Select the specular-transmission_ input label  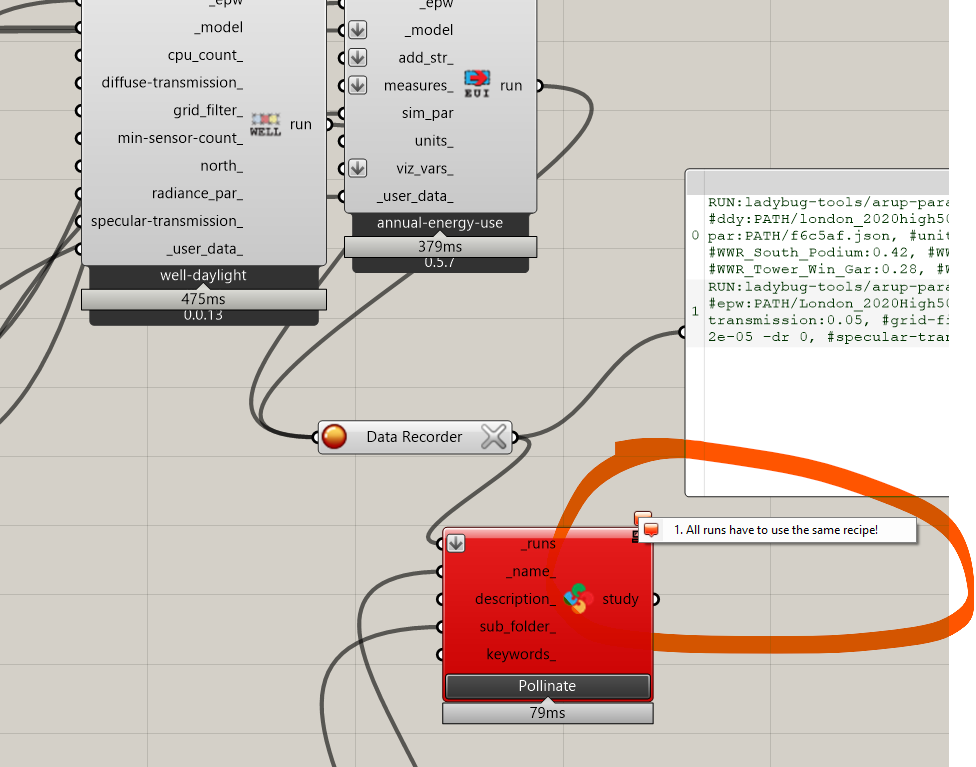tap(167, 221)
